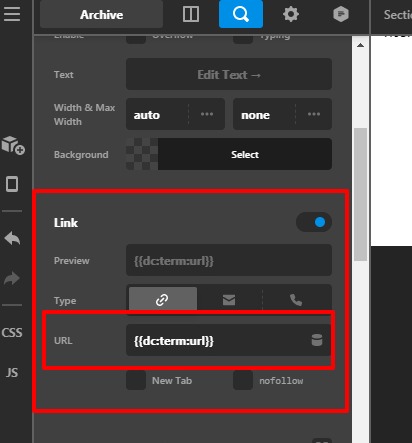Open the hexagon notes icon
The height and width of the screenshot is (443, 412).
click(x=341, y=14)
